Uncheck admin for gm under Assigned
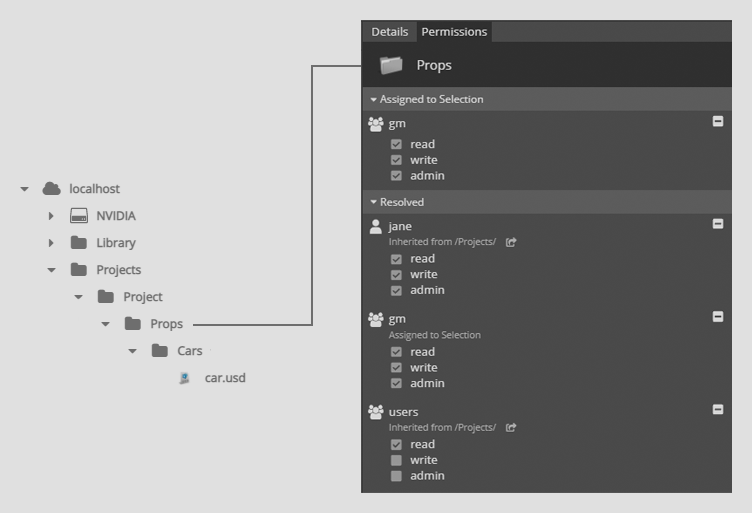Screen dimensions: 752x513 pyautogui.click(x=396, y=176)
